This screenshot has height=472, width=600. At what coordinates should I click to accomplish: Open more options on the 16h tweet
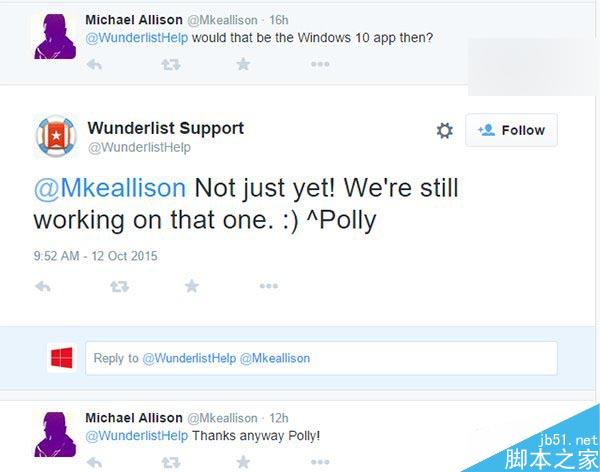click(319, 65)
